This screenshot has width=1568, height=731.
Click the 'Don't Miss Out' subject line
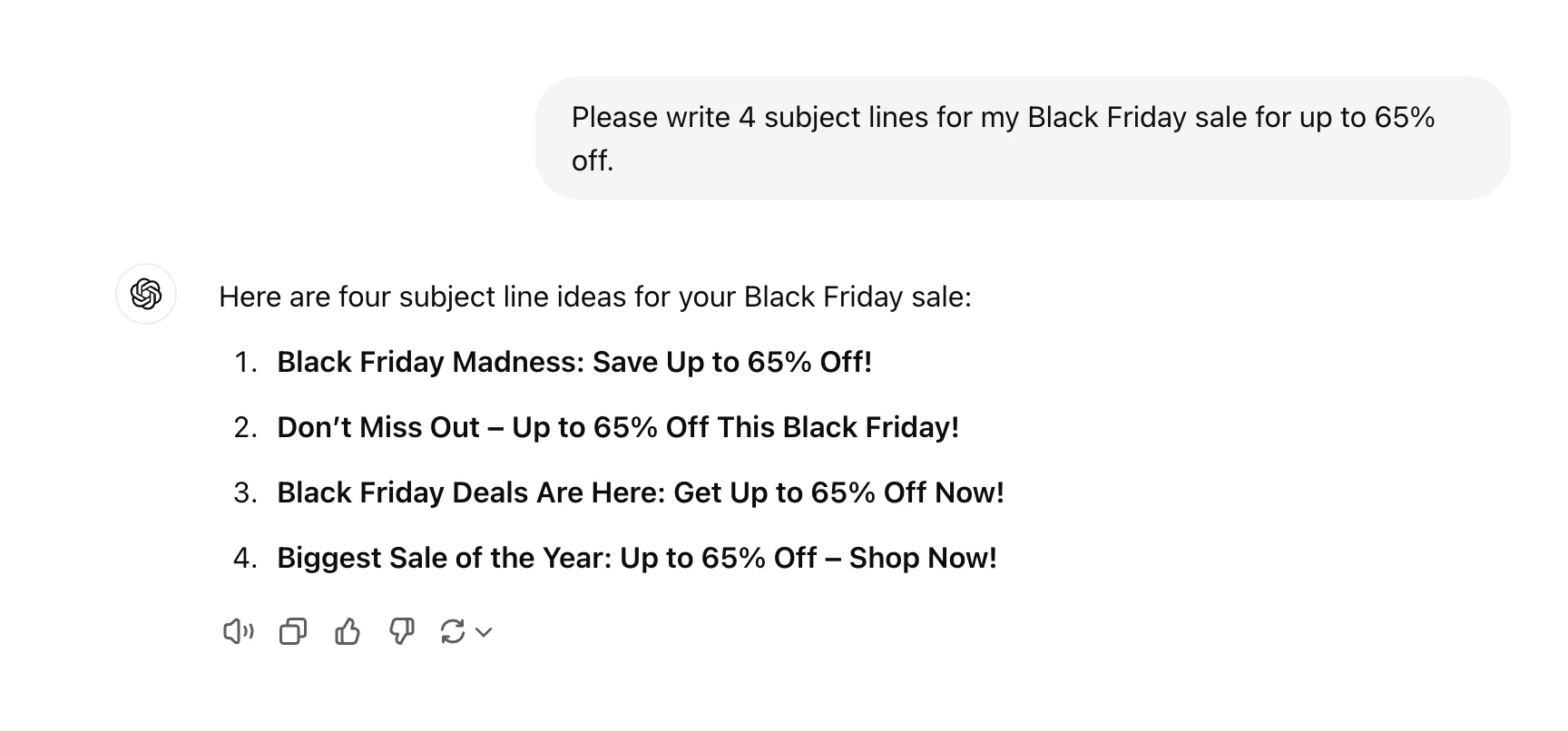[x=617, y=427]
